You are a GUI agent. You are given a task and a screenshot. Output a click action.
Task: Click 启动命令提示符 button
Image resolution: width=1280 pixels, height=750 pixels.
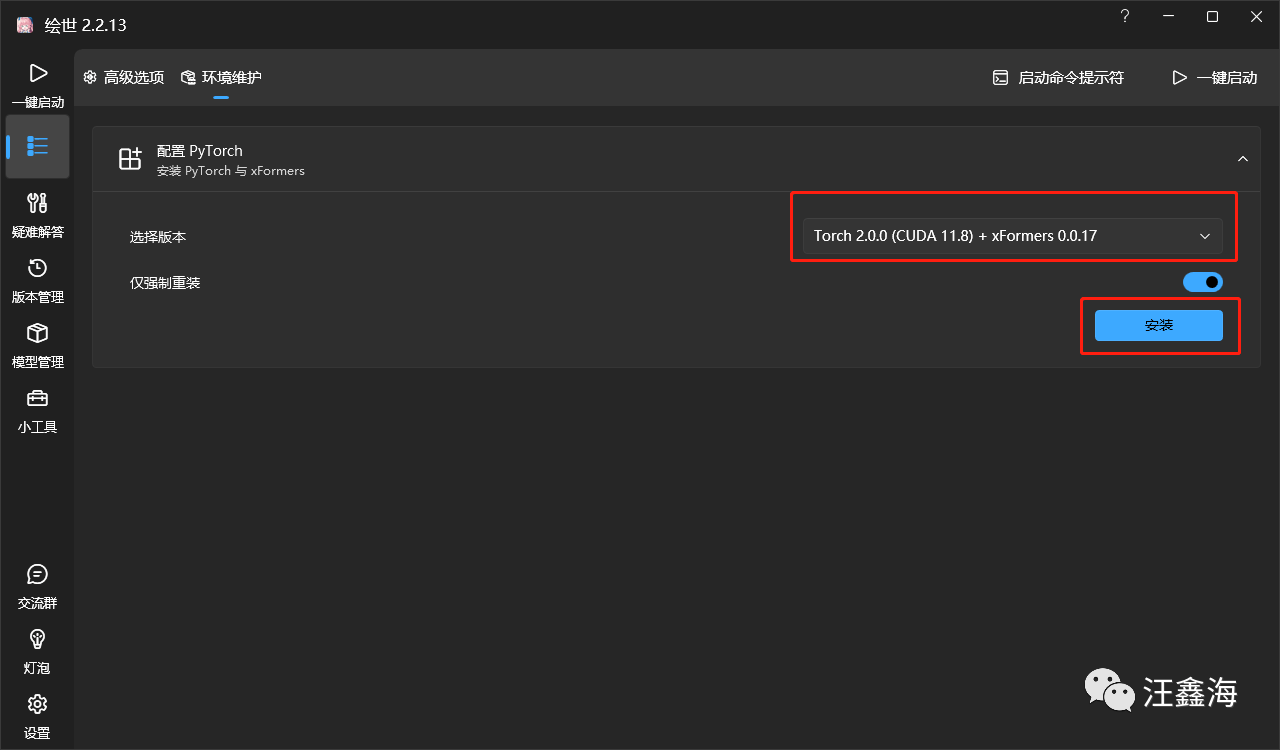click(x=1058, y=77)
